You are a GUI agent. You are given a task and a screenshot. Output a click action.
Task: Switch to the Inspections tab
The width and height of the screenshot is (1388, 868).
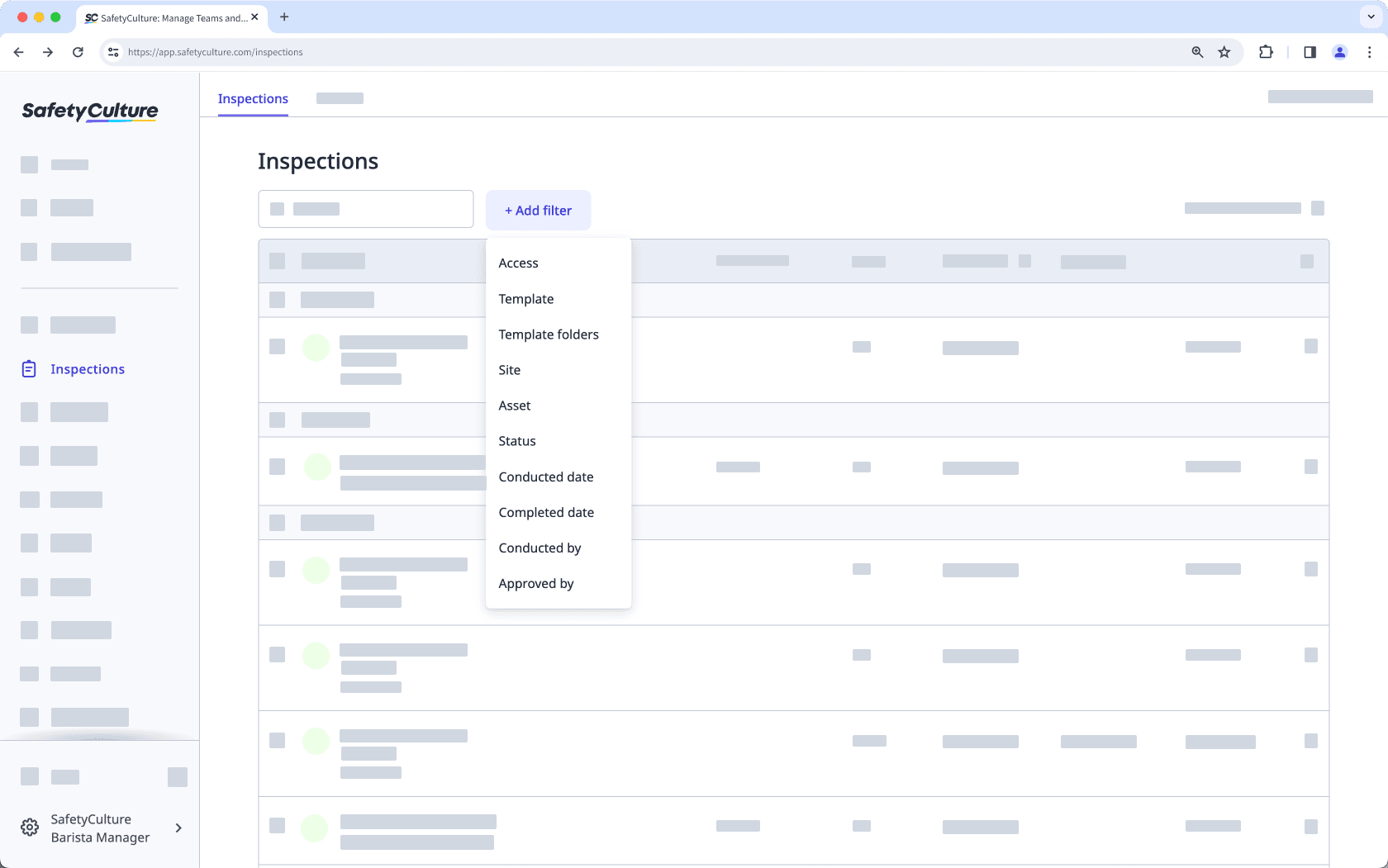tap(253, 98)
